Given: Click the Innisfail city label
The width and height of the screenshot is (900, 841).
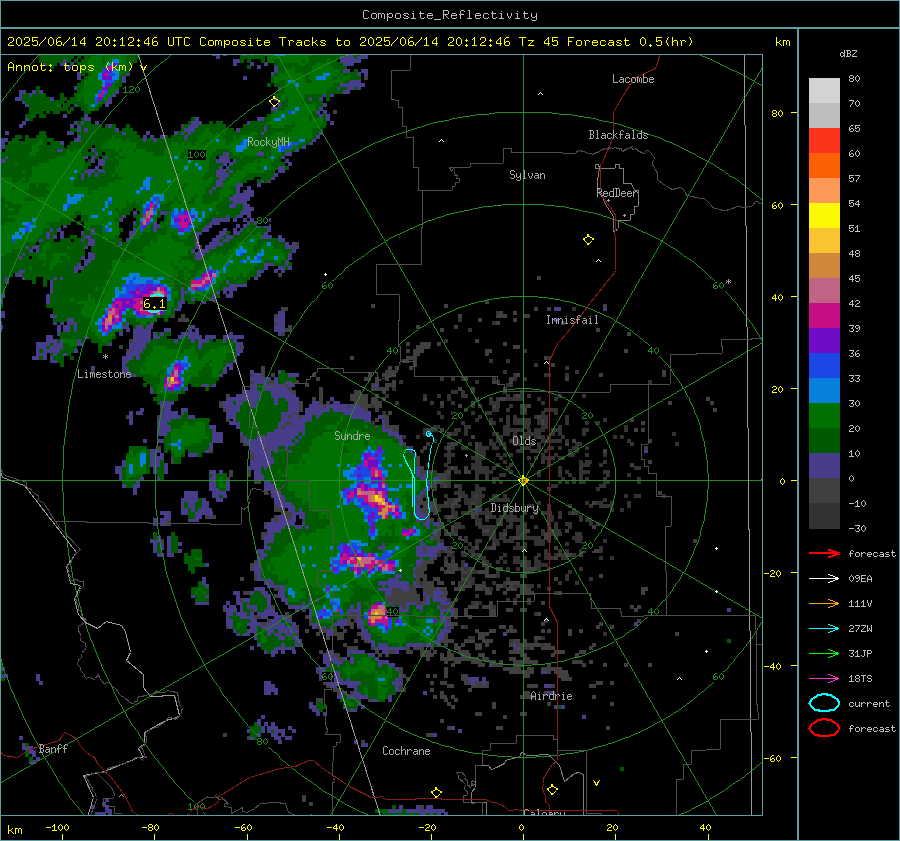Looking at the screenshot, I should (572, 320).
